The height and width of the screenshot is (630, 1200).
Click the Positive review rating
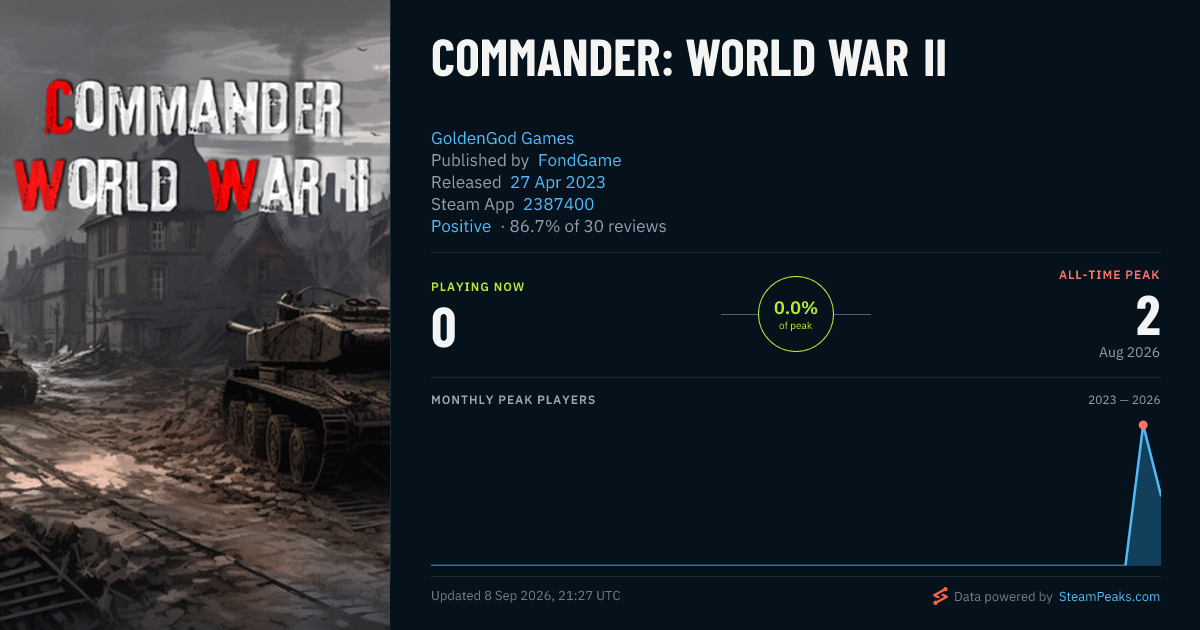click(x=461, y=226)
